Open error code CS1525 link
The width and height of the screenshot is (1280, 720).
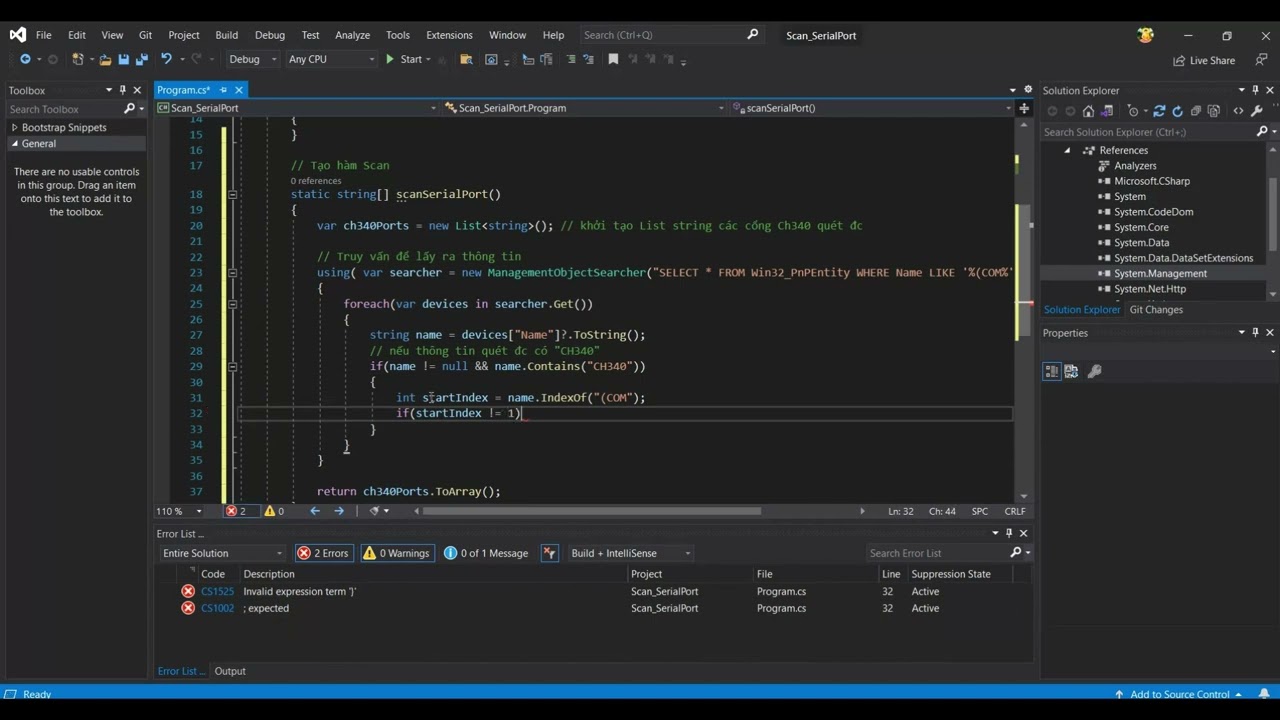click(217, 592)
